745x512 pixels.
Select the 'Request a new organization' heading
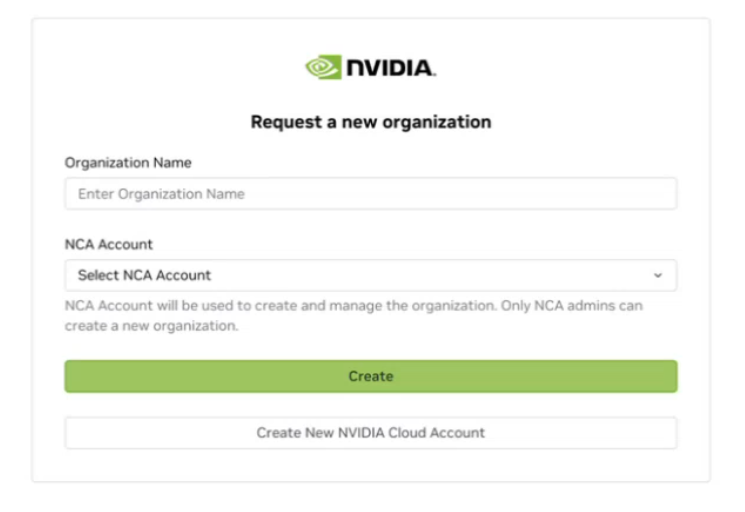point(371,122)
